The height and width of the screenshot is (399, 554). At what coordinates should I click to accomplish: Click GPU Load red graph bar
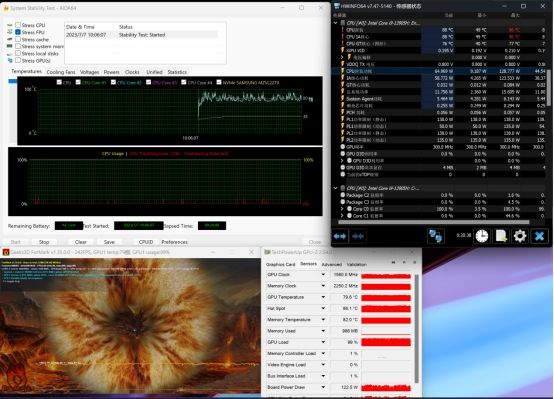(x=386, y=342)
